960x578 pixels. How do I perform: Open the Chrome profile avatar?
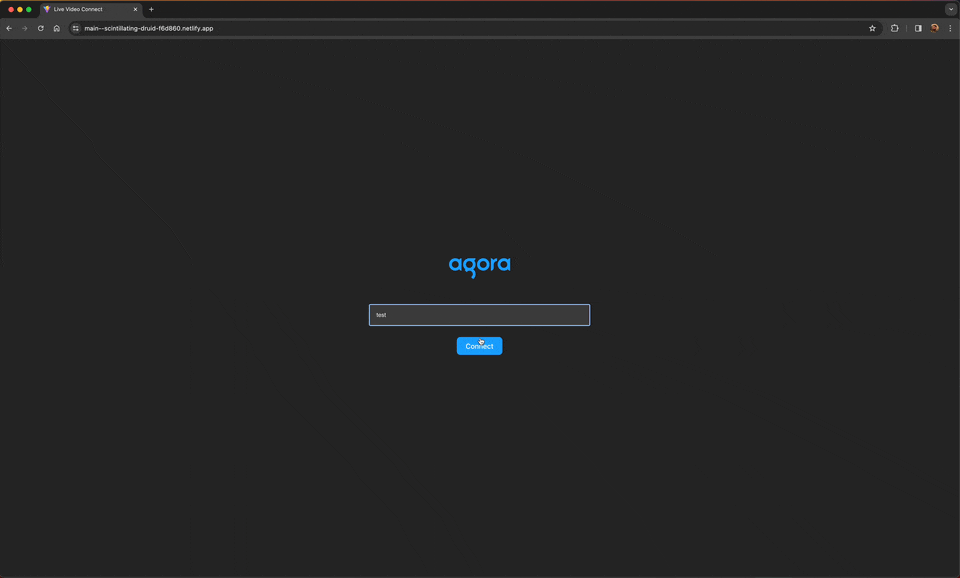point(934,28)
